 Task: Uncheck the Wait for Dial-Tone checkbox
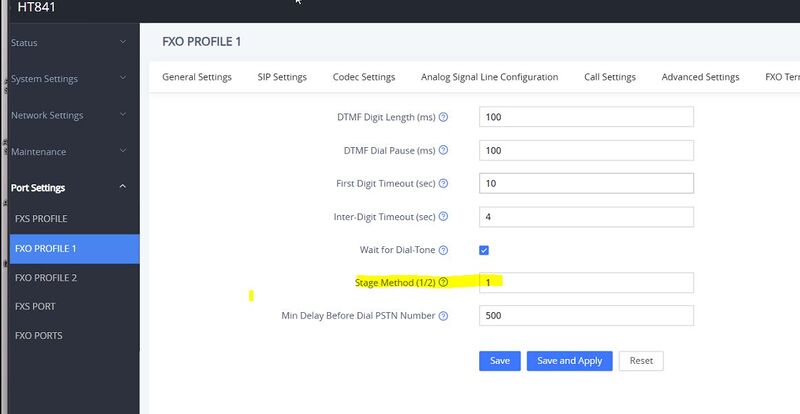coord(484,250)
